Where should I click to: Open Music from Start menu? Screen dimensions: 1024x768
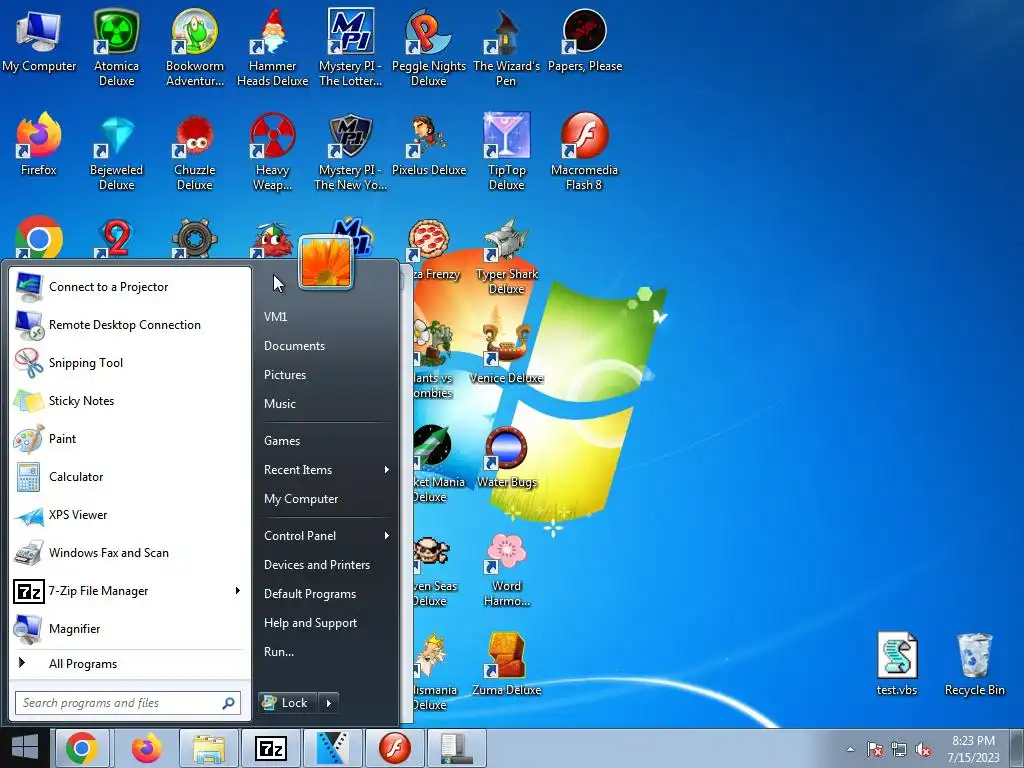(x=280, y=404)
